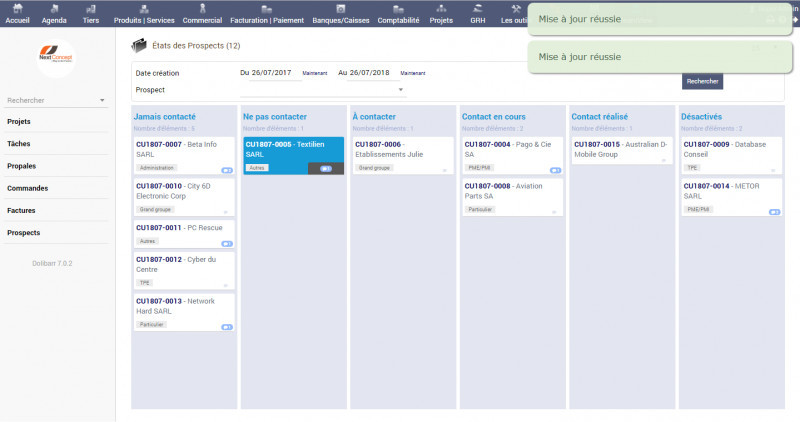Viewport: 800px width, 422px height.
Task: Open CU1807-0014 METOR SARL card
Action: point(732,197)
